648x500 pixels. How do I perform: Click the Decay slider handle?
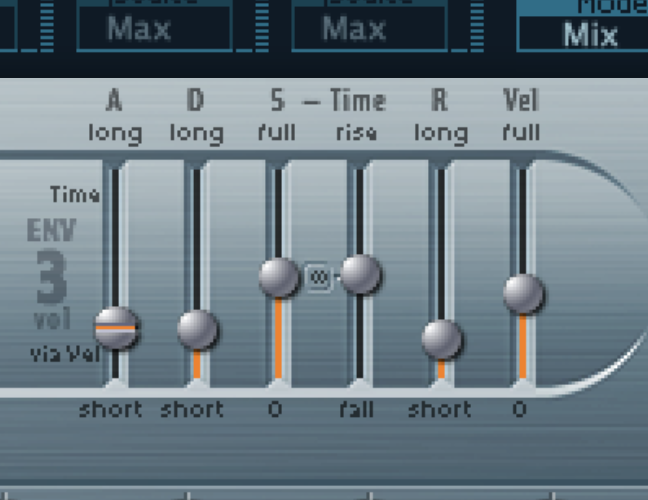click(x=198, y=329)
